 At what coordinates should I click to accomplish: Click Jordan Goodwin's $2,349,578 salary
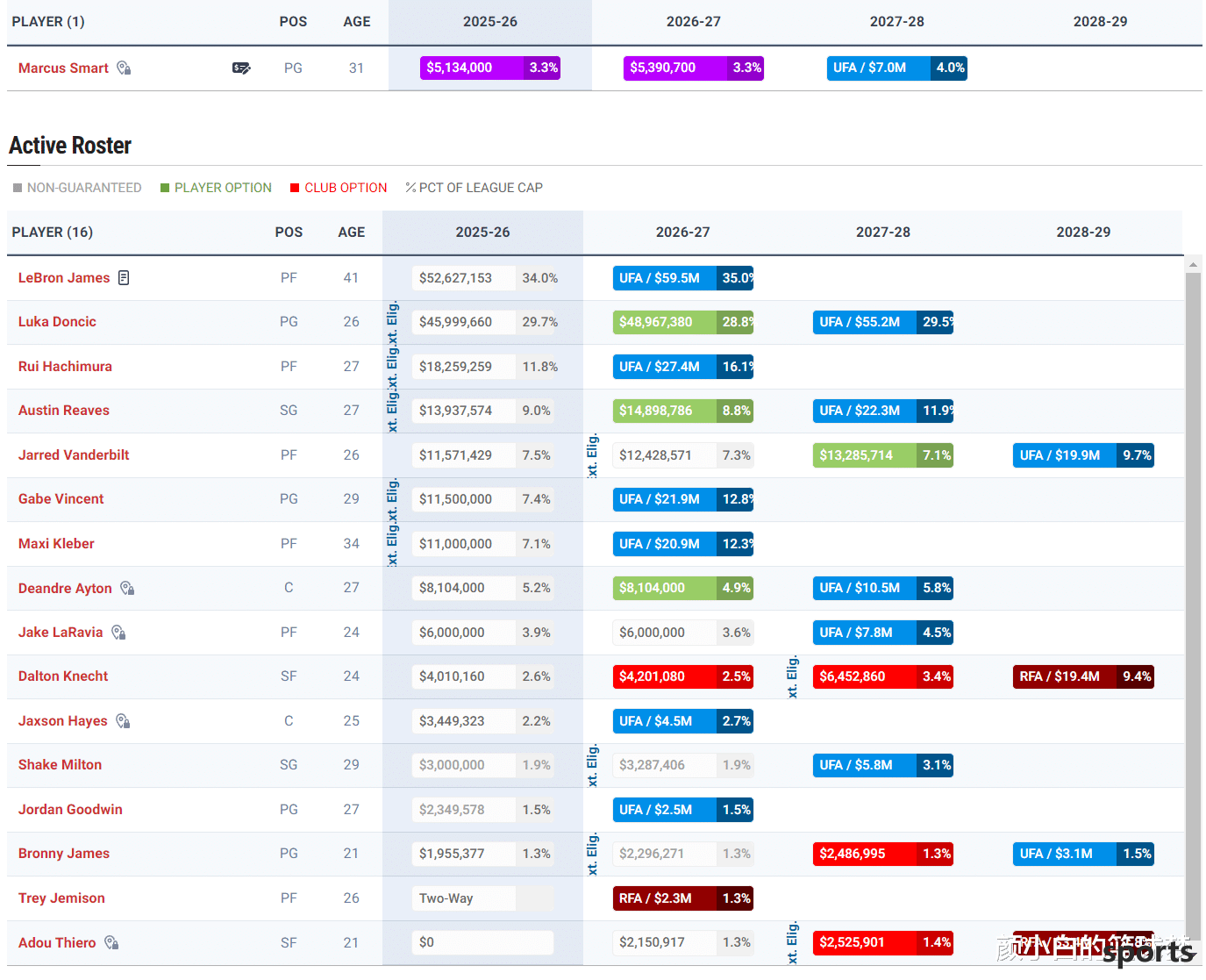pyautogui.click(x=482, y=810)
